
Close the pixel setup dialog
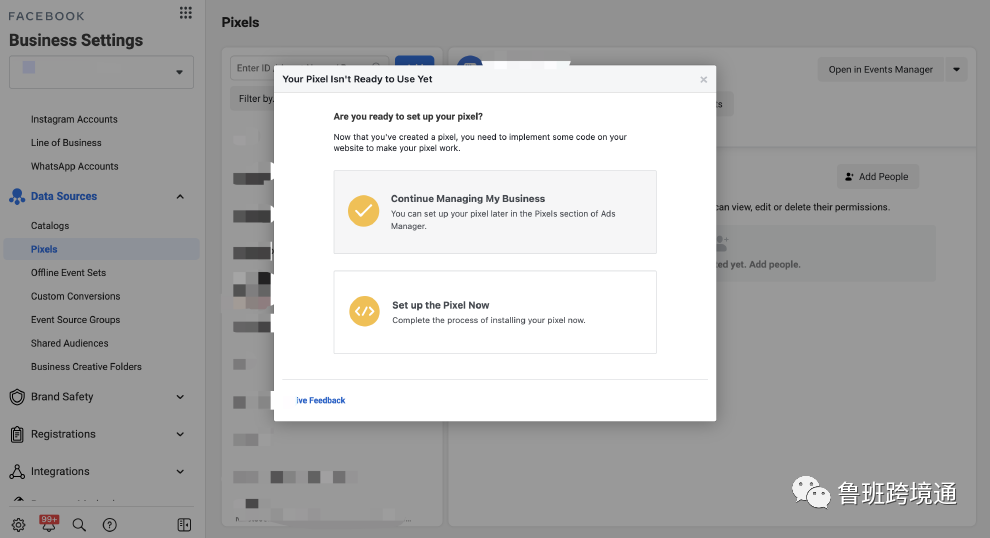pos(703,80)
